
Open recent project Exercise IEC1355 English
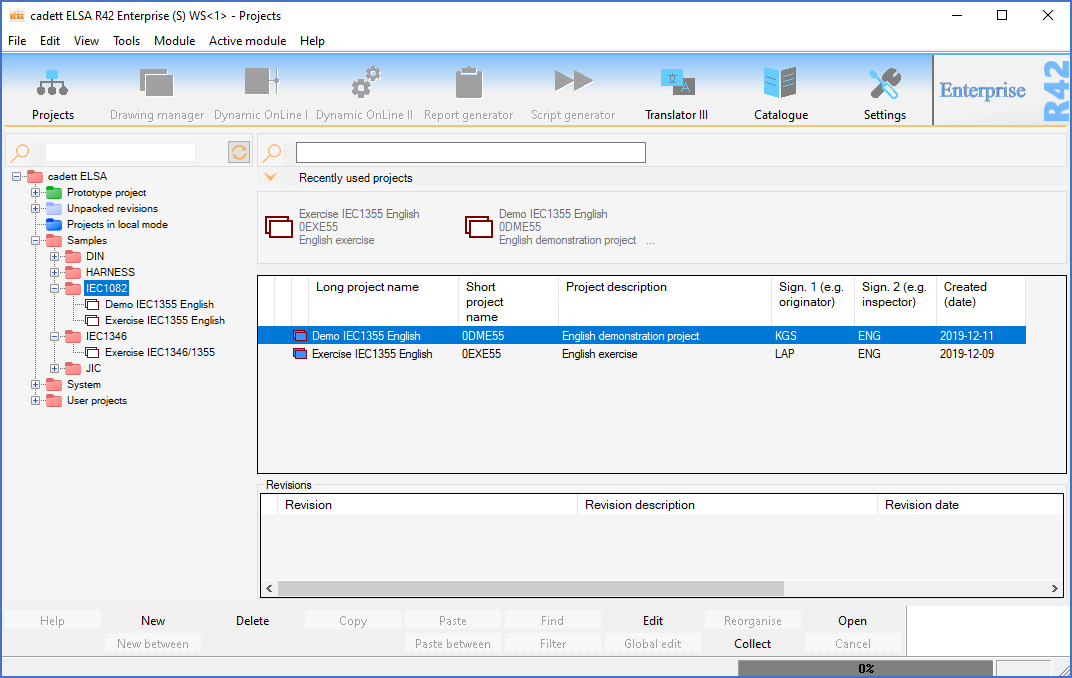tap(342, 227)
